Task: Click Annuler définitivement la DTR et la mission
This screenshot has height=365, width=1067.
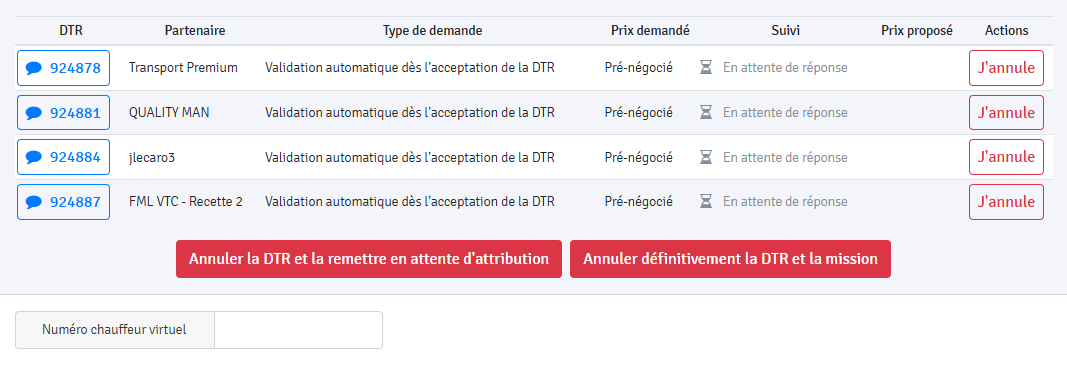Action: point(730,259)
